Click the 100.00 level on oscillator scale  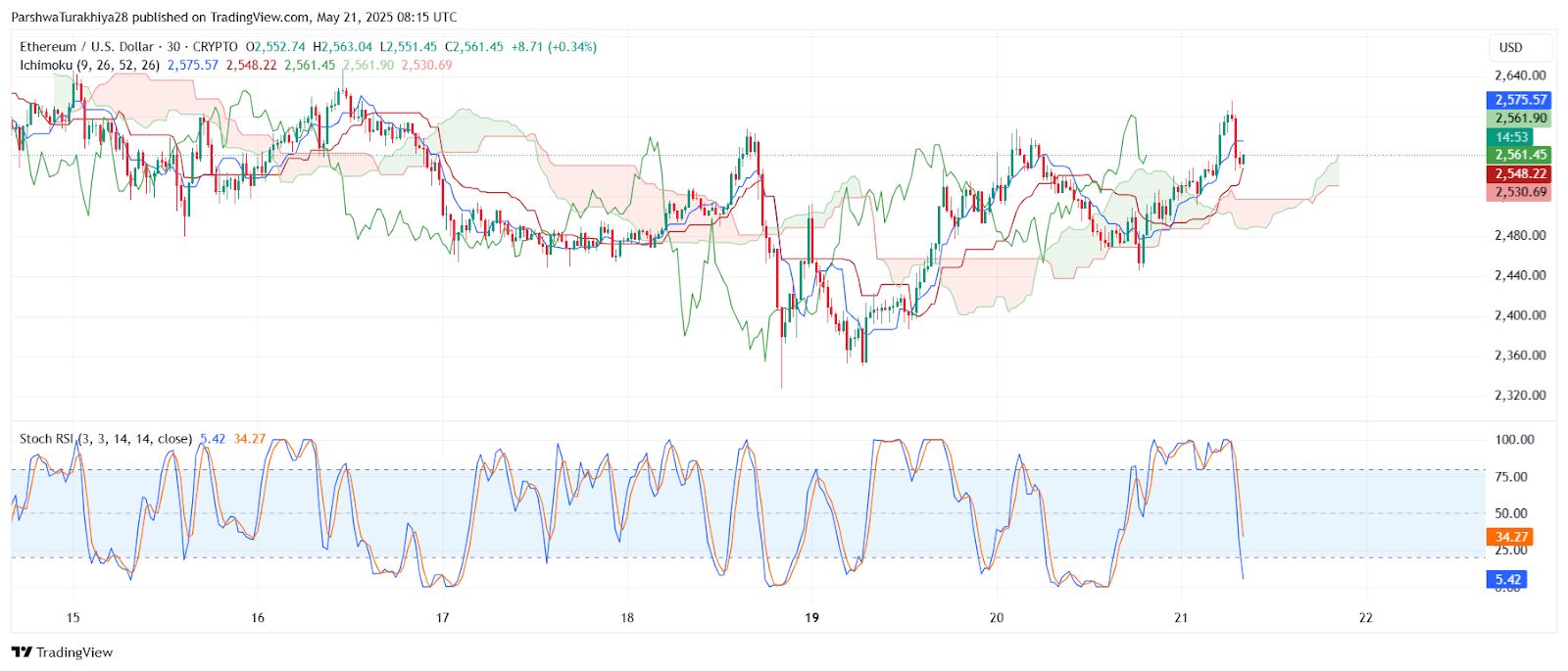point(1514,440)
